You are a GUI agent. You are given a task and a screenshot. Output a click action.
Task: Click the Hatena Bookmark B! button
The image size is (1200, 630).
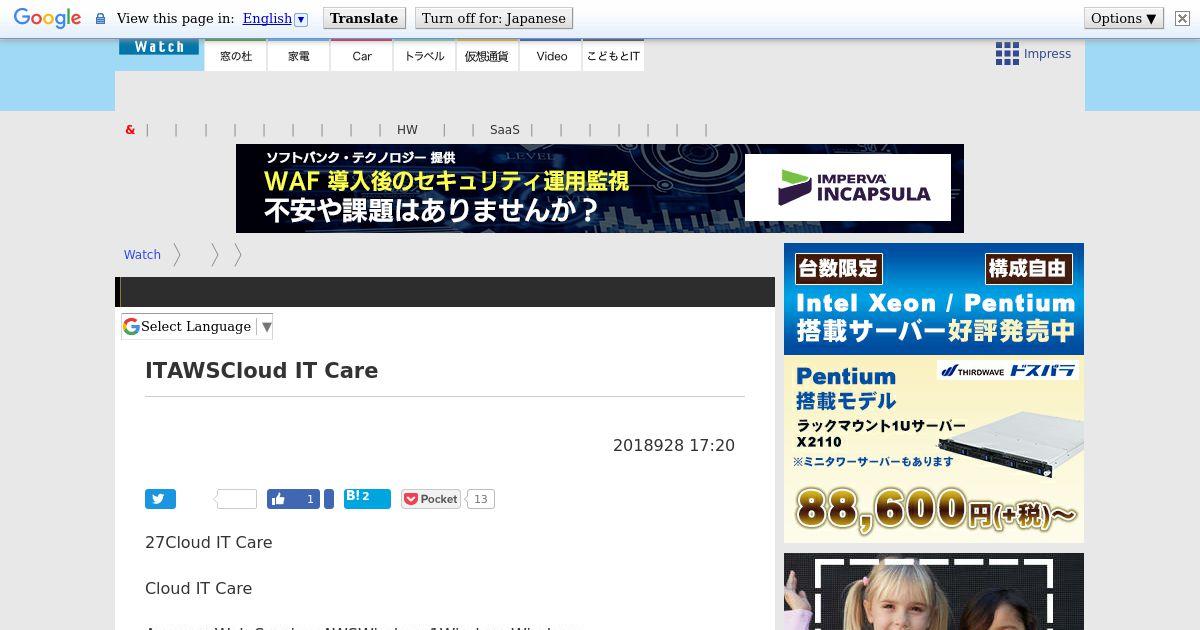(367, 498)
